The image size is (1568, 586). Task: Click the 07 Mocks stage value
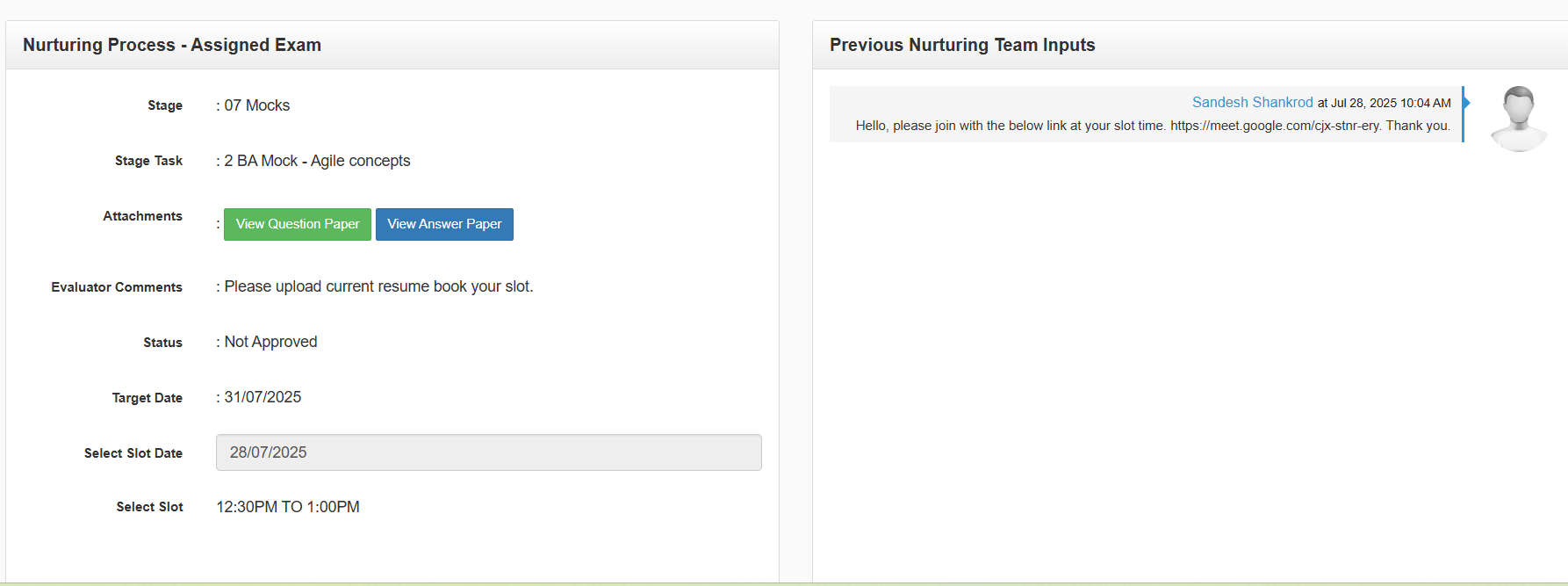point(256,105)
